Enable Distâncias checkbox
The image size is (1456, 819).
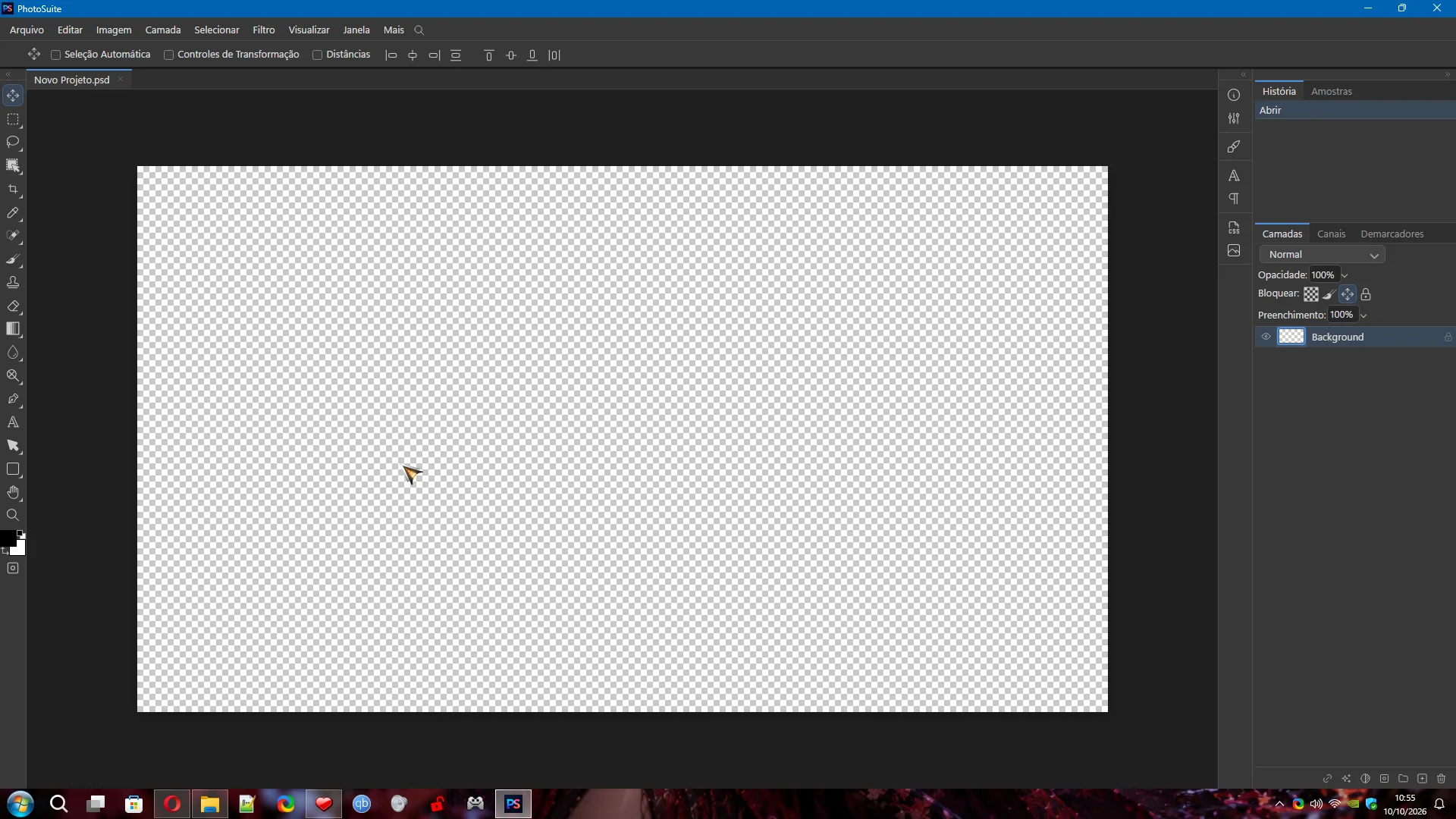tap(318, 55)
